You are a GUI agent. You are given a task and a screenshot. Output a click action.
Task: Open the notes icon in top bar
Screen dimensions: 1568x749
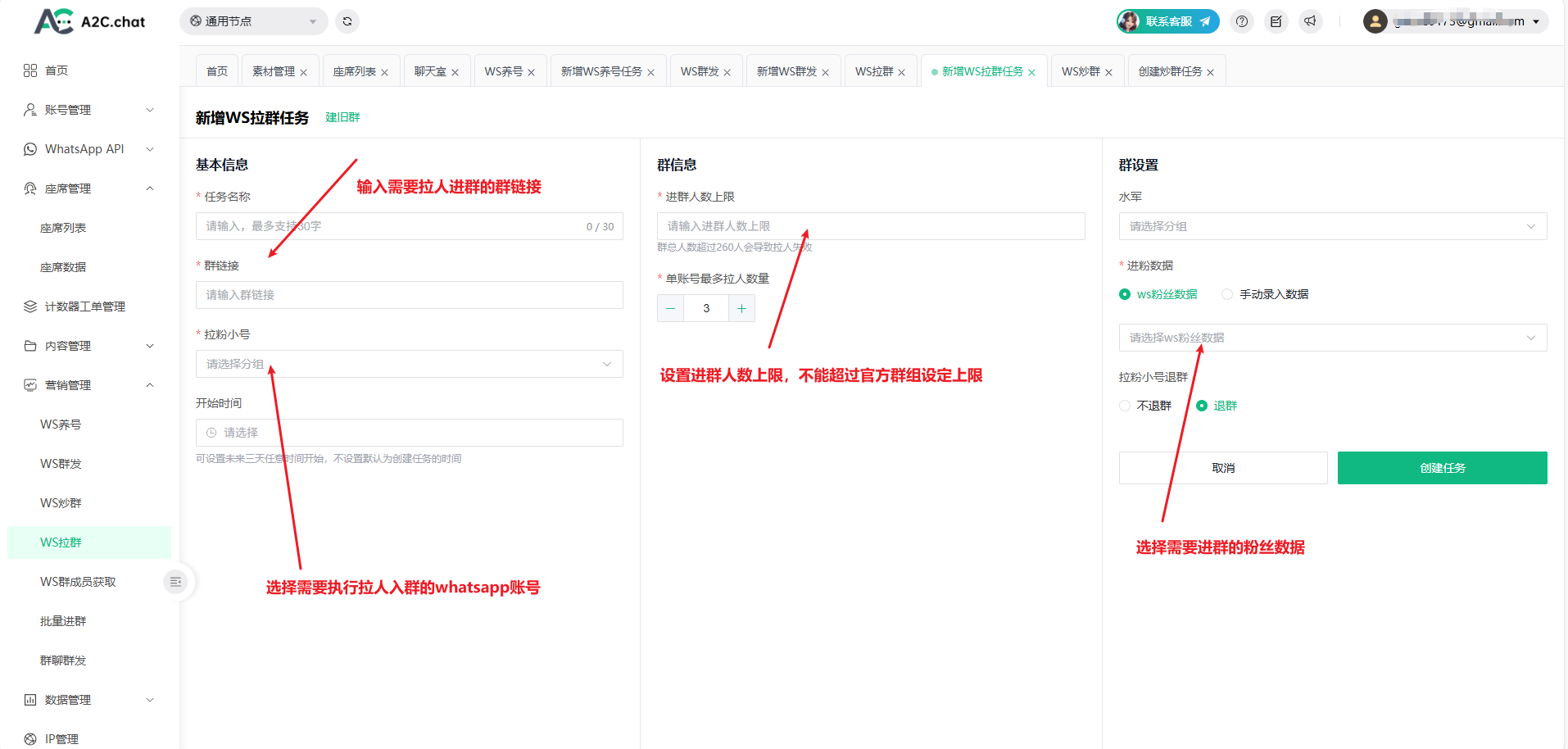click(1276, 21)
